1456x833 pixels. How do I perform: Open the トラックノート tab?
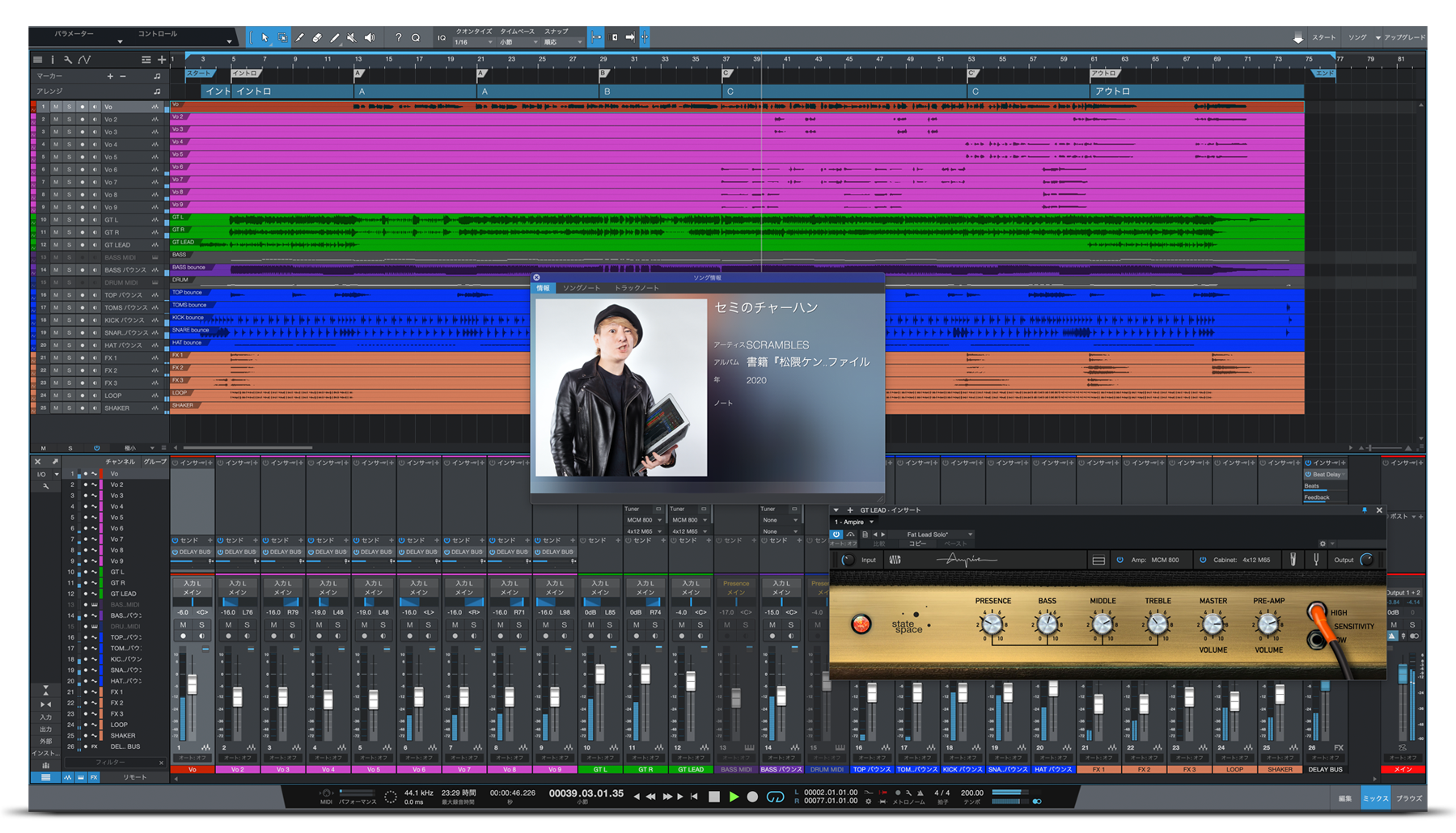pos(637,288)
